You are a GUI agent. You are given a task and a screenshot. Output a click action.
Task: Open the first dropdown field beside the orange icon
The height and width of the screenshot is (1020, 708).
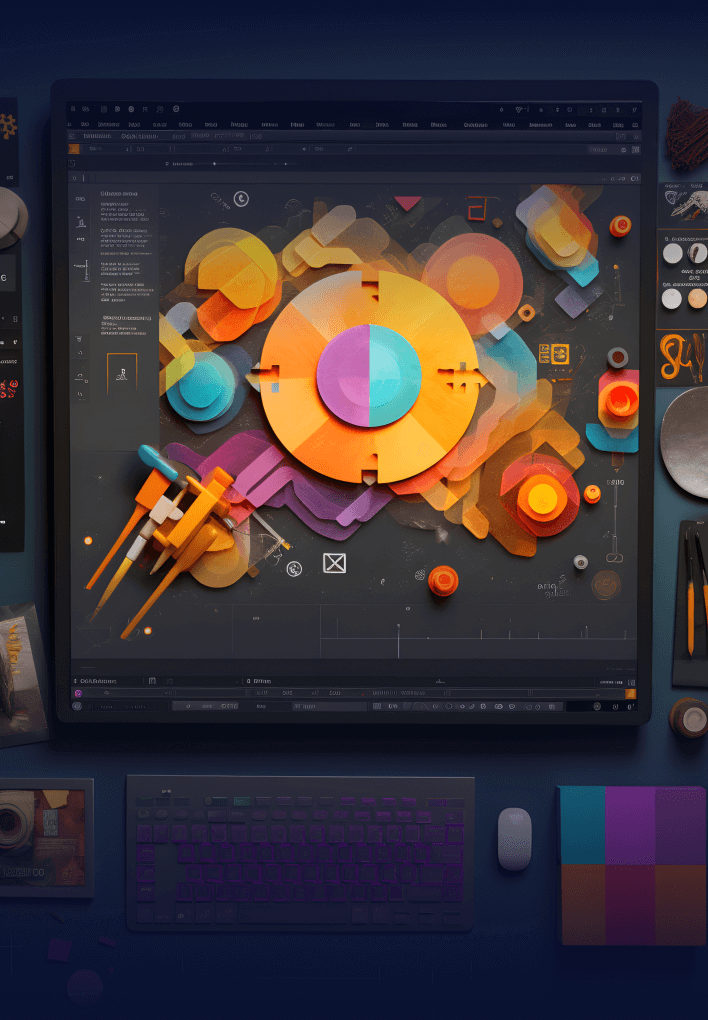tap(101, 149)
